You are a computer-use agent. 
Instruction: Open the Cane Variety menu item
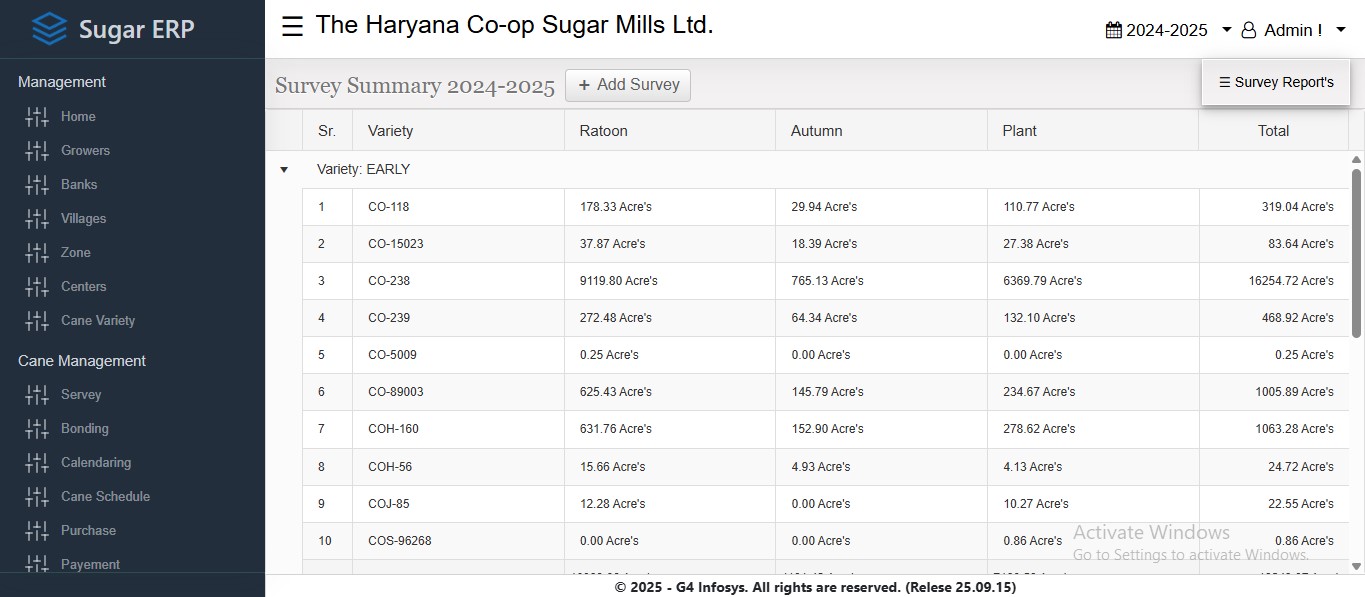(97, 321)
